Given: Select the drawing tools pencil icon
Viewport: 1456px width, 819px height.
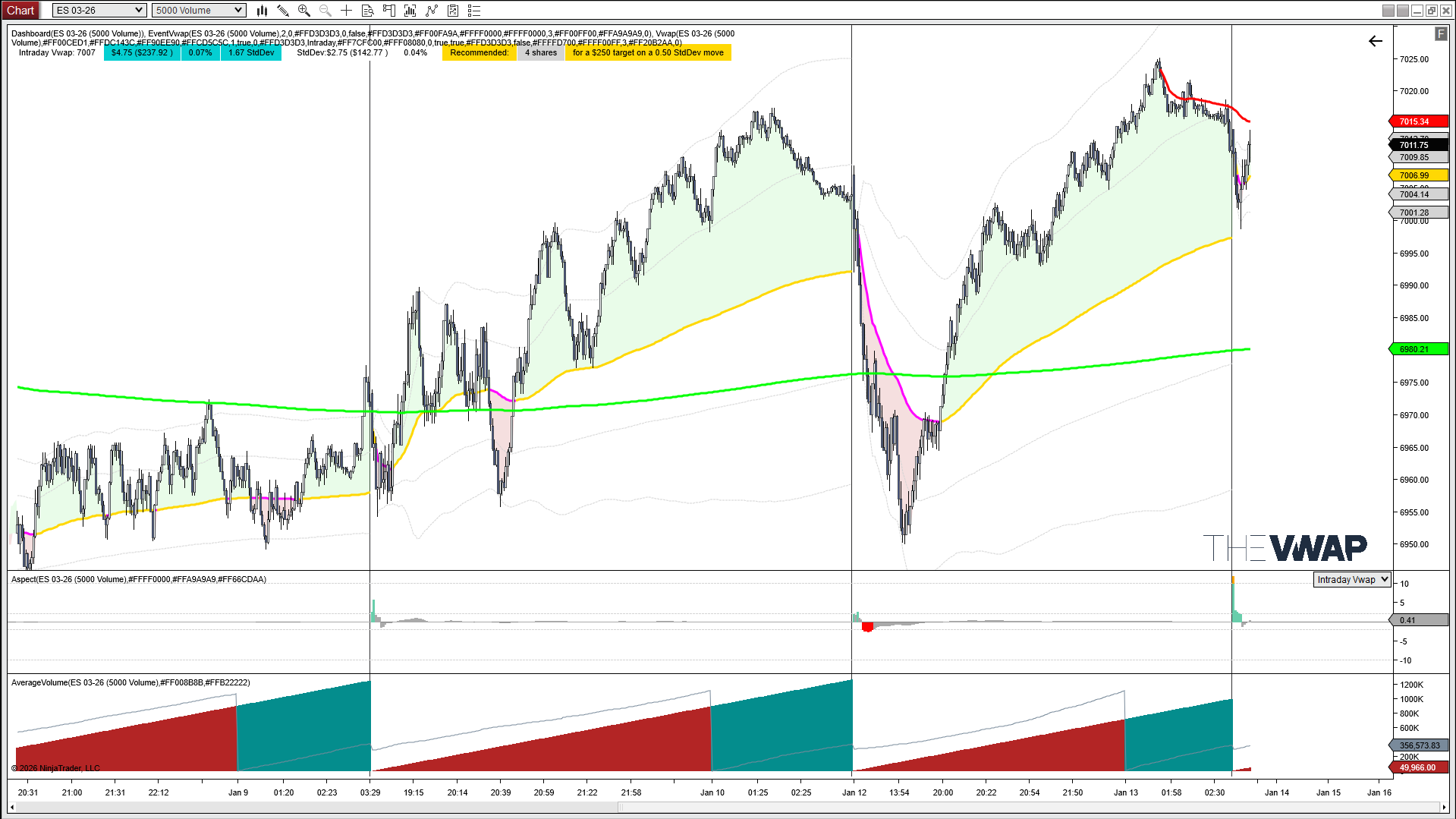Looking at the screenshot, I should point(283,11).
